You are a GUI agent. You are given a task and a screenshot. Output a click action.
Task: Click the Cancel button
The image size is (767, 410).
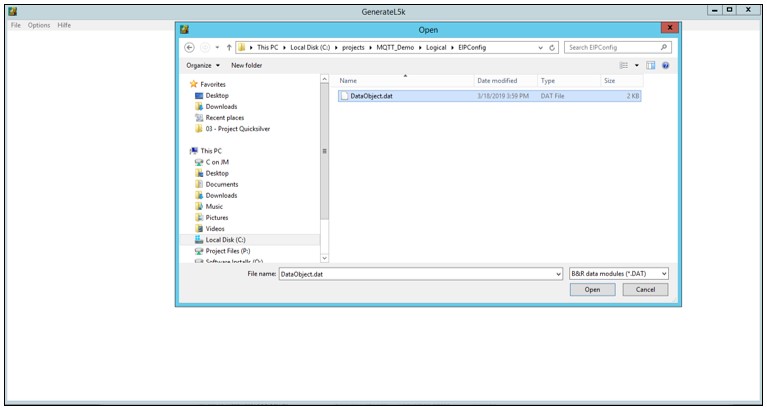[x=645, y=289]
